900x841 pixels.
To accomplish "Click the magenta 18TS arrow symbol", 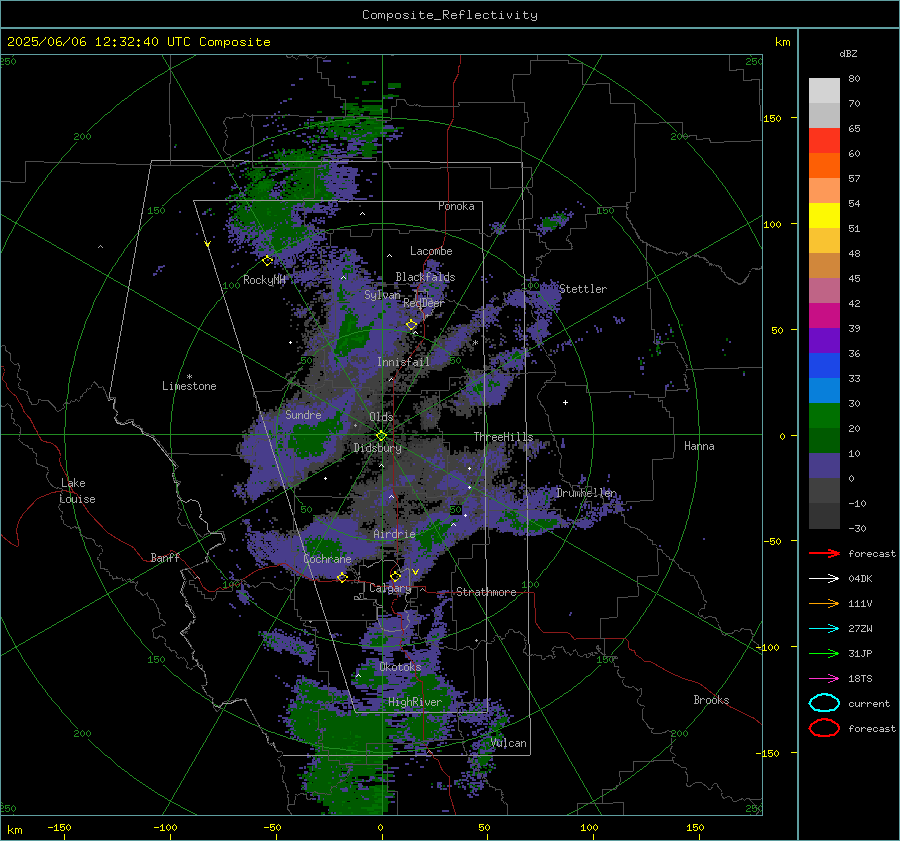I will pyautogui.click(x=824, y=679).
